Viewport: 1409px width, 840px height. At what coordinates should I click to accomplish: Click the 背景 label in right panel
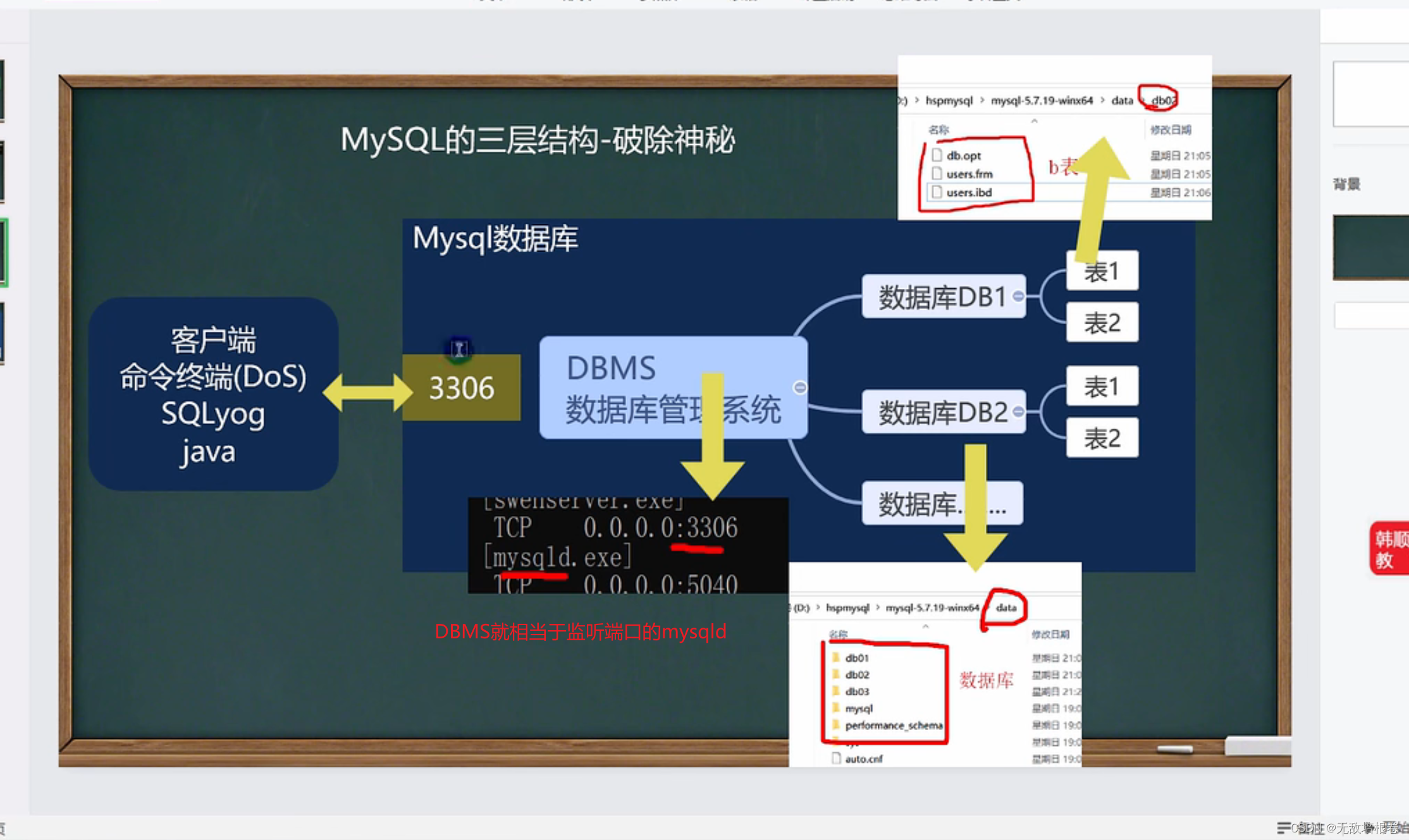[1346, 184]
